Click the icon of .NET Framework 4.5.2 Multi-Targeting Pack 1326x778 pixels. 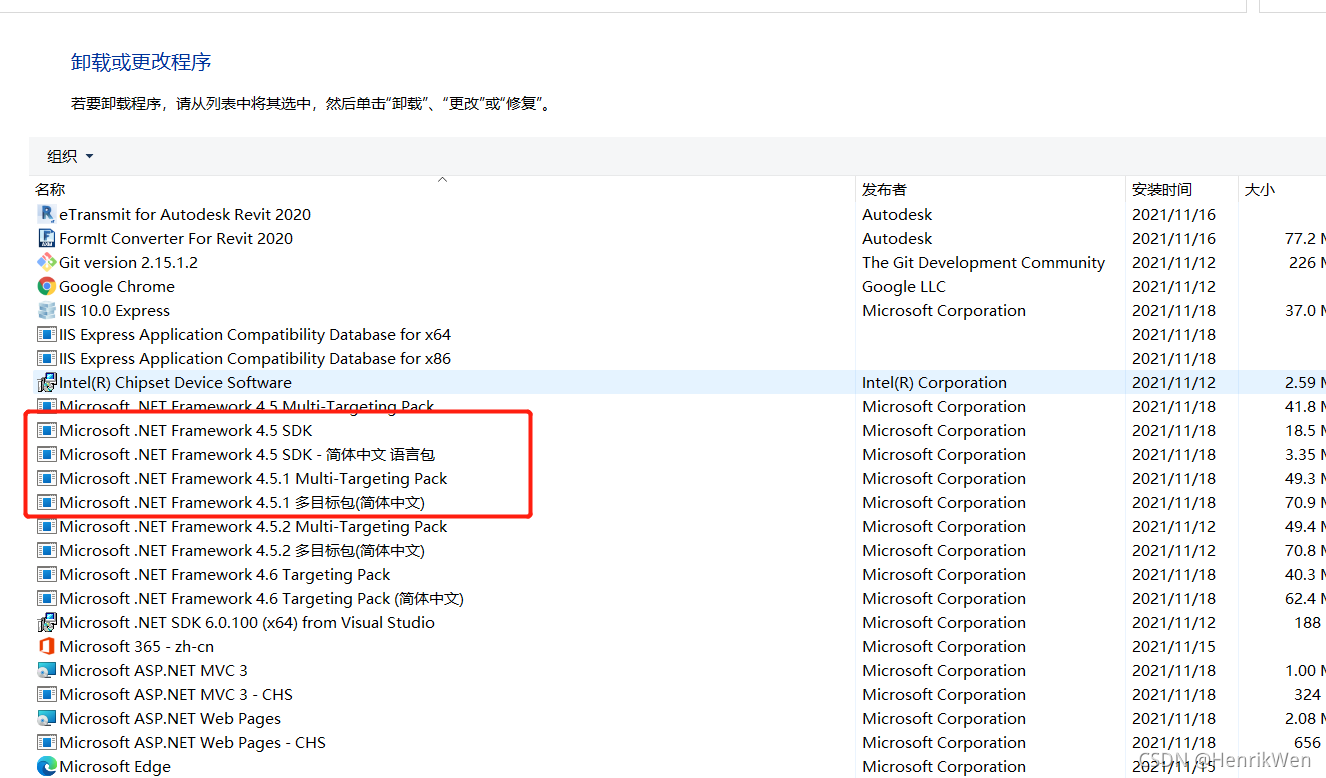click(x=46, y=526)
